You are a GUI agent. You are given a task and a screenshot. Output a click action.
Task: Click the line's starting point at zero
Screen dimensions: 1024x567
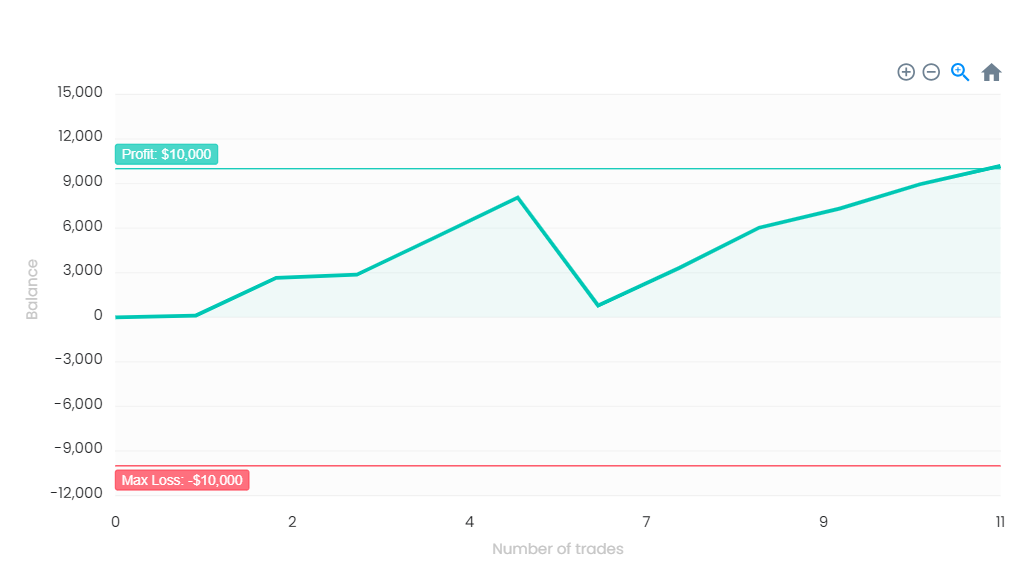point(117,317)
